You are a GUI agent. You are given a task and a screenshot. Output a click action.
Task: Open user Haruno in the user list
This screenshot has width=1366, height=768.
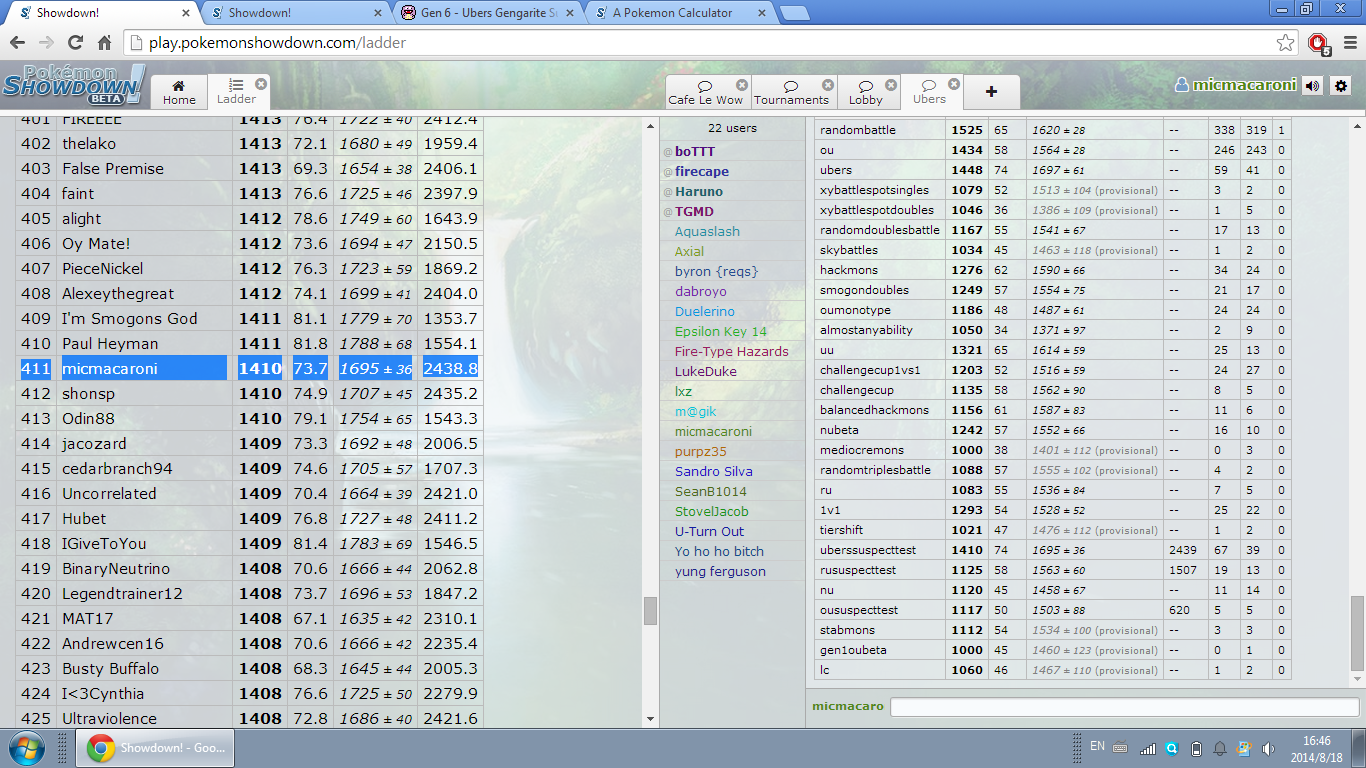pos(699,192)
